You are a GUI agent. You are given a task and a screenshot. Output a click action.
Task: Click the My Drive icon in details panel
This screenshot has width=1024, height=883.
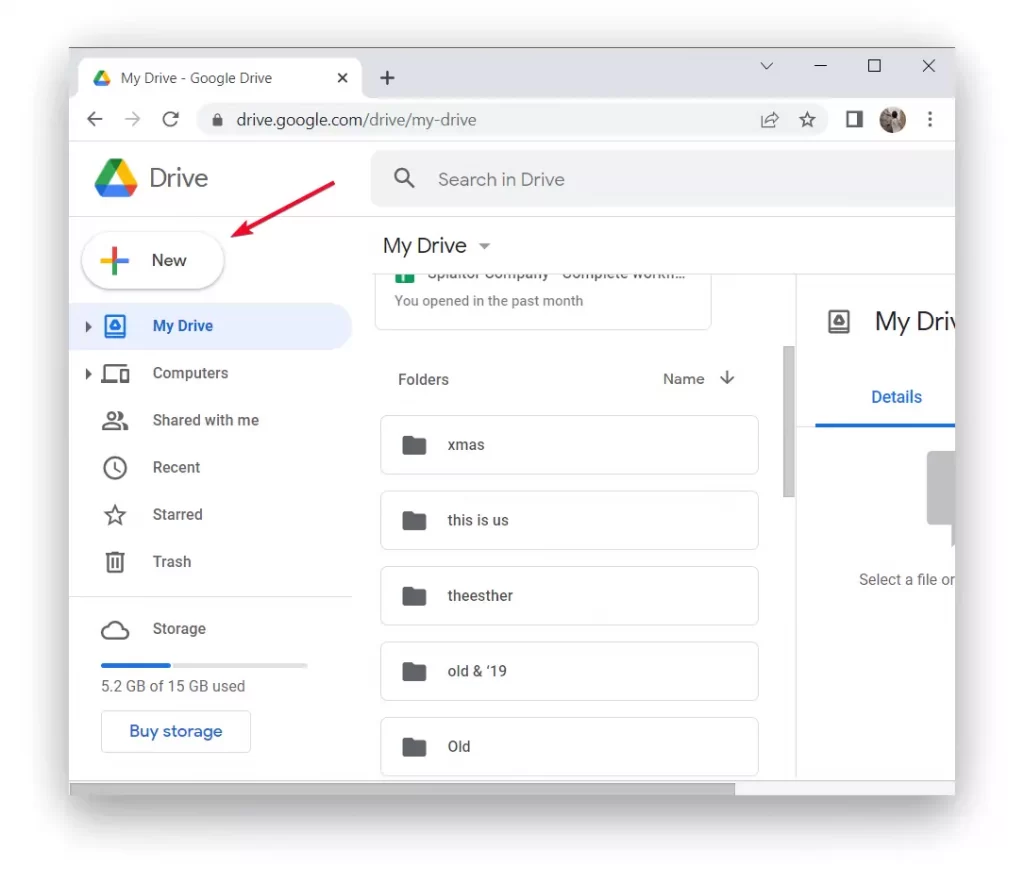point(839,321)
